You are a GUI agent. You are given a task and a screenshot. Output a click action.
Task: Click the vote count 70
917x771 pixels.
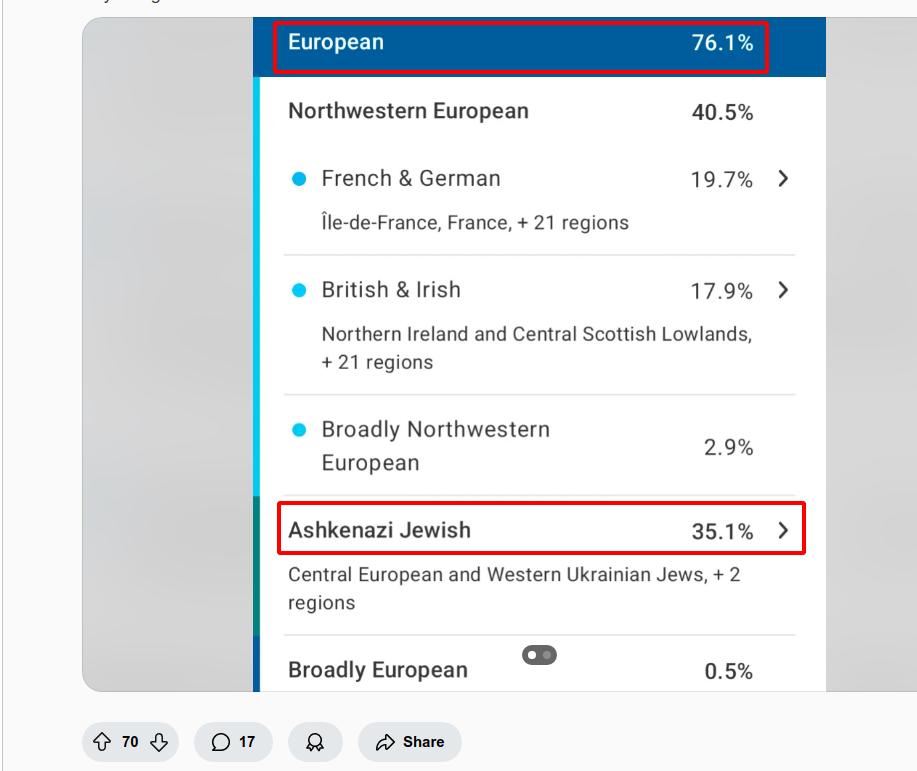(x=130, y=742)
